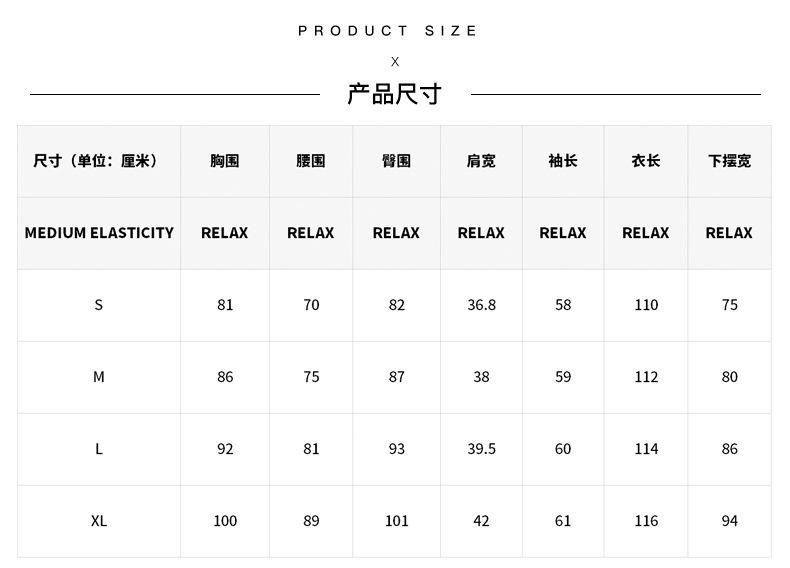
Task: Select the 116 garment length cell
Action: (x=646, y=521)
